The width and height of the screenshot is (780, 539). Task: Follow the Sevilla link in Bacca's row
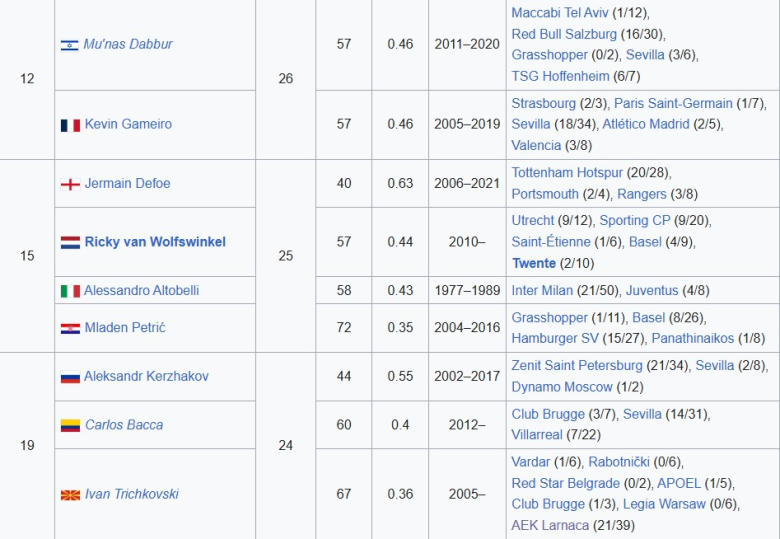pos(642,414)
